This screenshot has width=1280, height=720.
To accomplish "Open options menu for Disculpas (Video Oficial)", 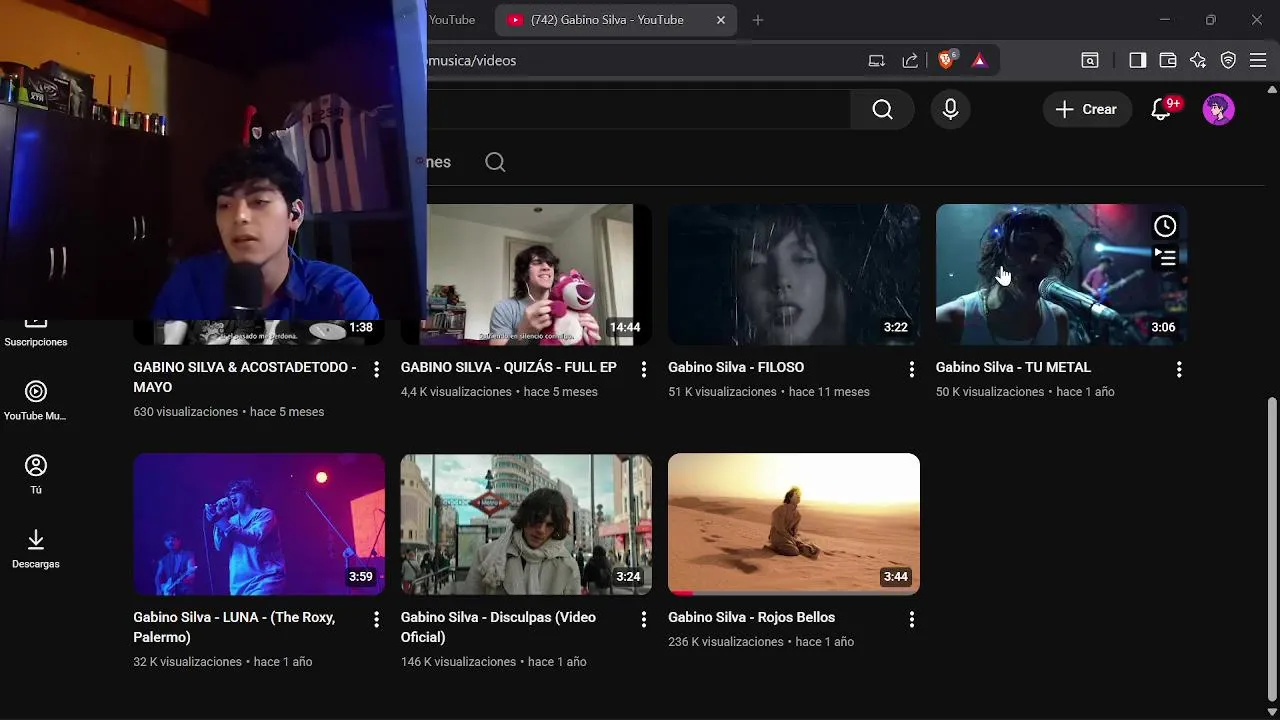I will coord(644,620).
